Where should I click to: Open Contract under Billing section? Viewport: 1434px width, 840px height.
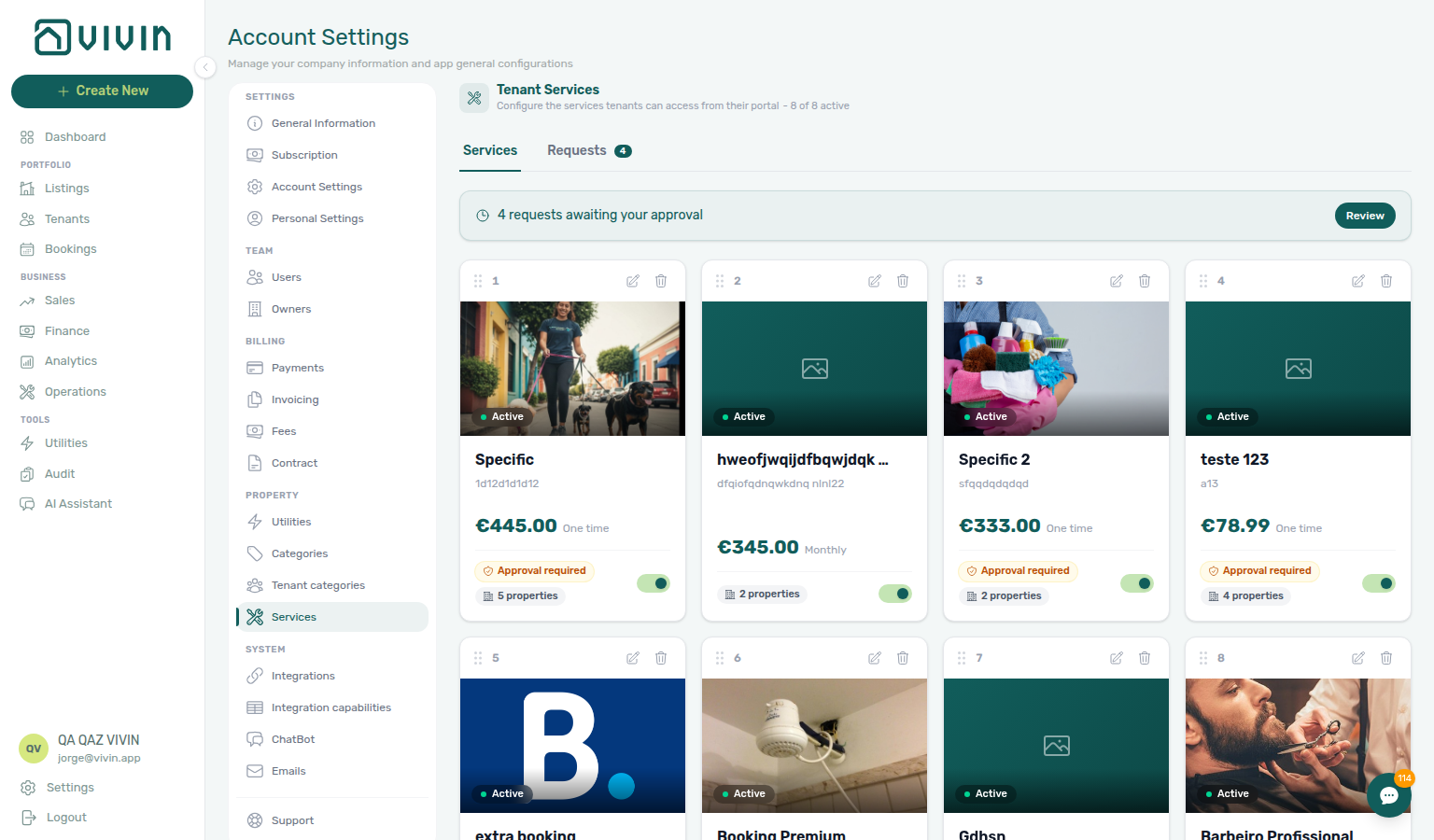pyautogui.click(x=332, y=463)
